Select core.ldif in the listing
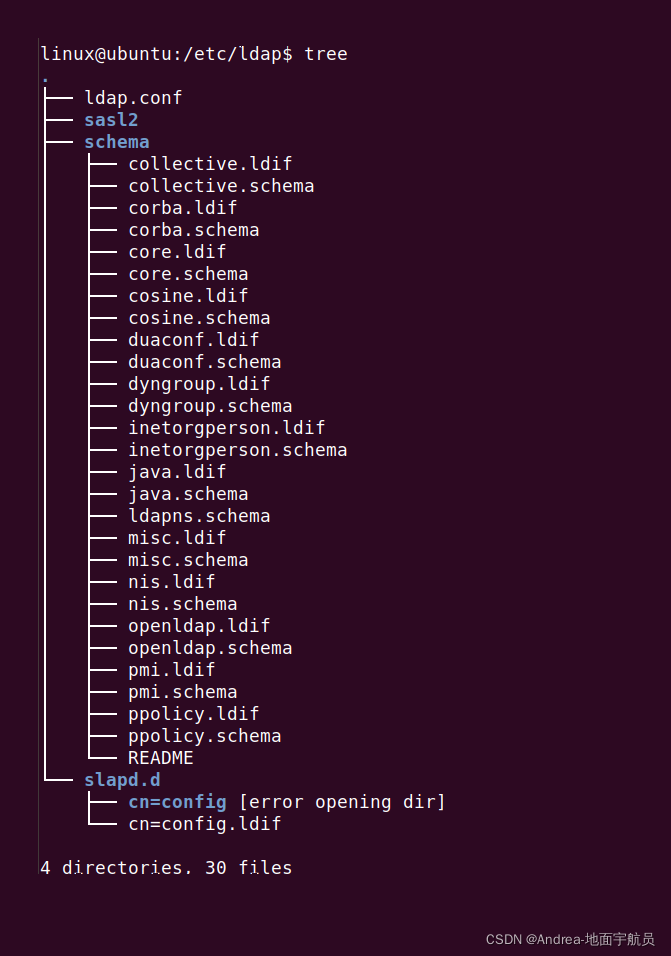The height and width of the screenshot is (956, 671). click(177, 252)
